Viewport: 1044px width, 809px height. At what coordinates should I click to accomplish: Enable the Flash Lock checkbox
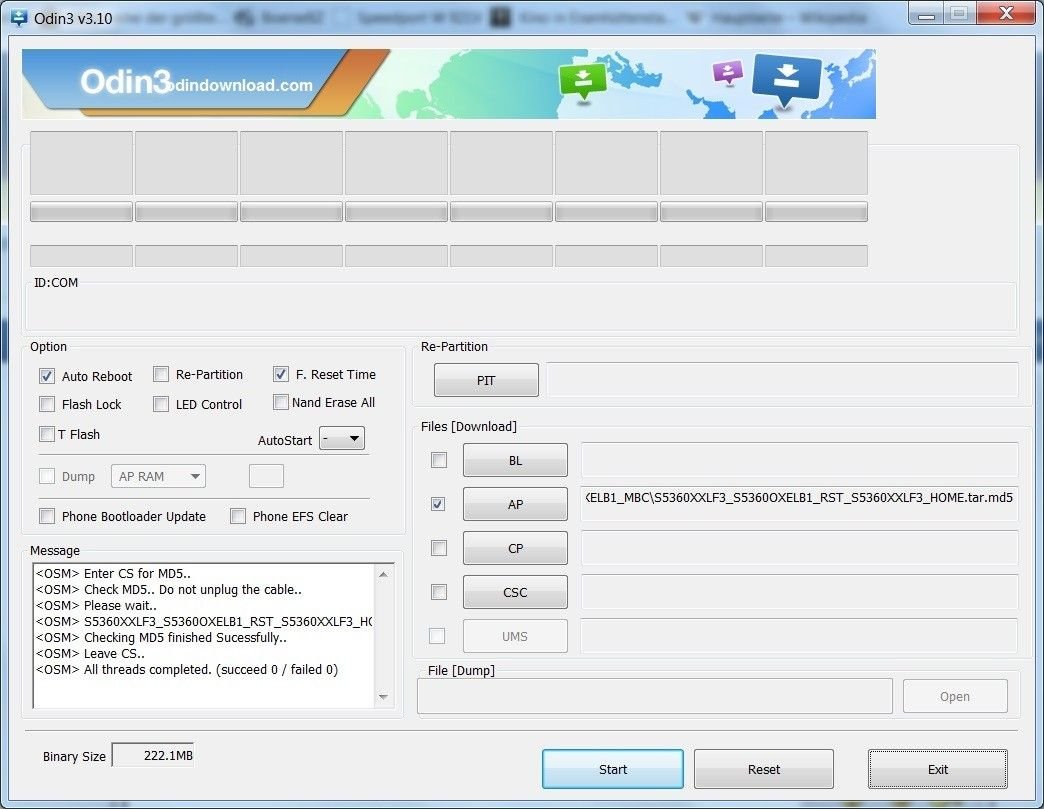(47, 404)
